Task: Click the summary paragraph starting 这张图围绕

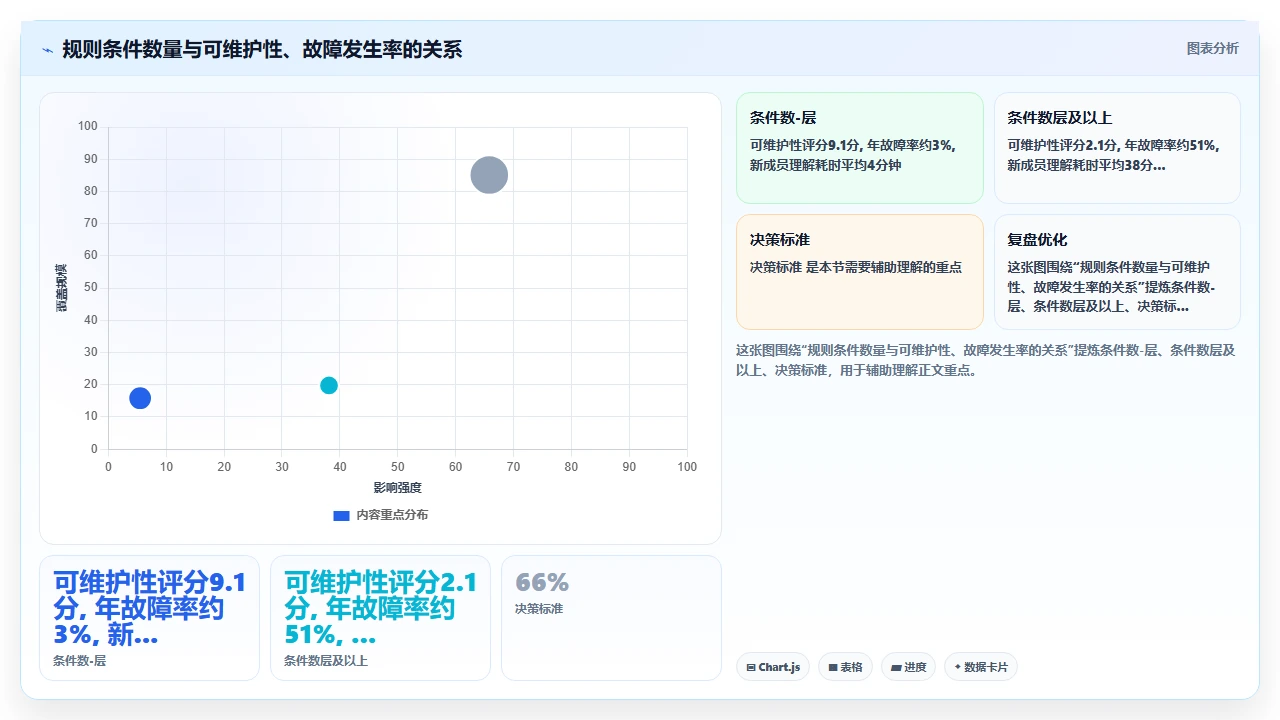Action: point(986,360)
